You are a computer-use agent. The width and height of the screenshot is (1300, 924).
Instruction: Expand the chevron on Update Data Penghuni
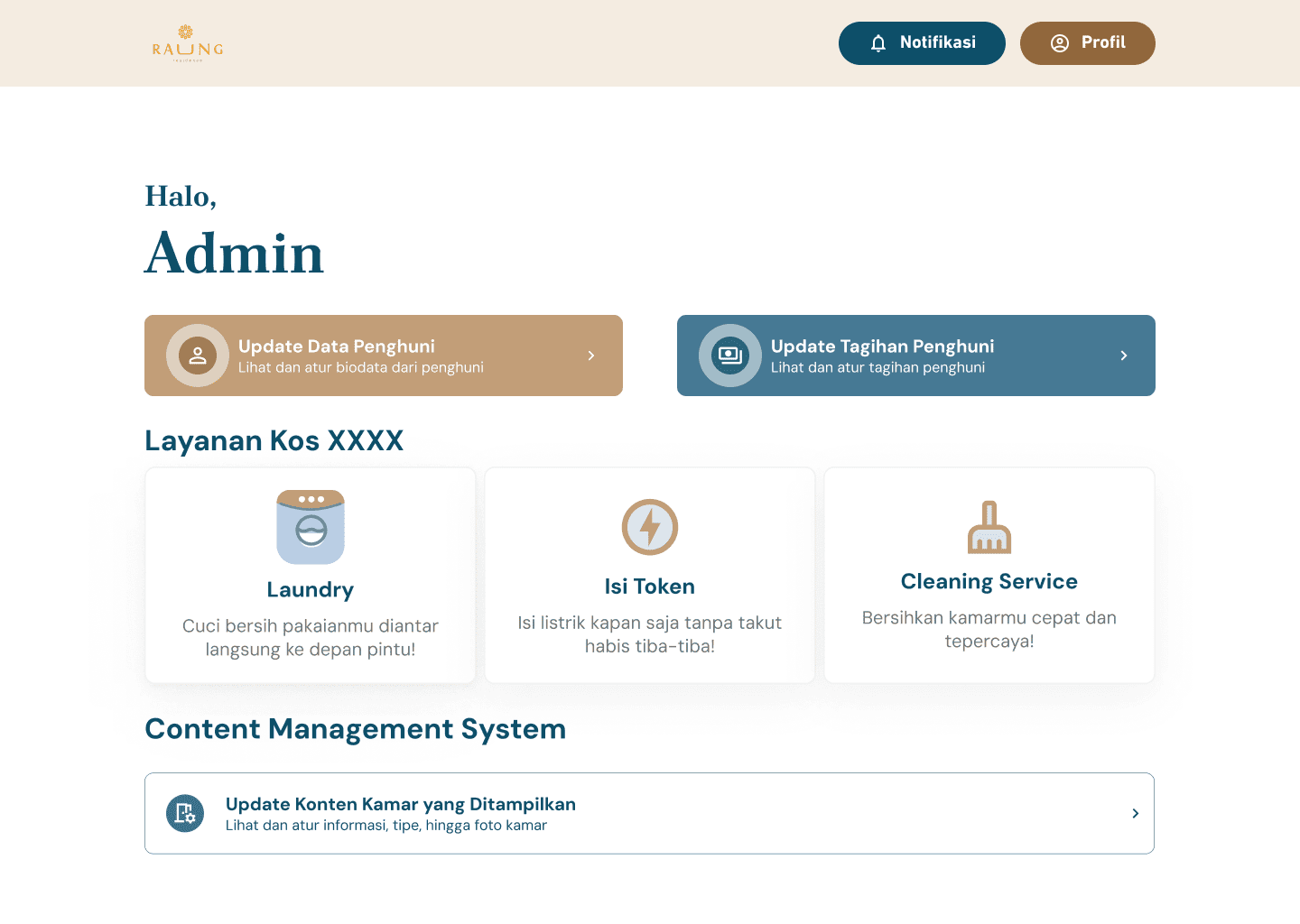coord(591,356)
